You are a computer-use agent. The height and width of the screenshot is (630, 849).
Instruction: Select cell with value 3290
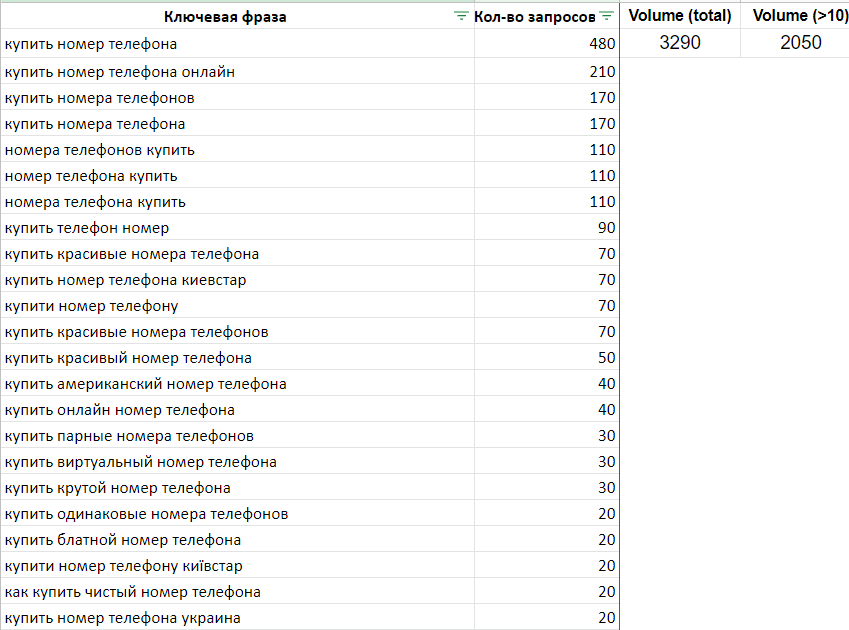pyautogui.click(x=680, y=43)
